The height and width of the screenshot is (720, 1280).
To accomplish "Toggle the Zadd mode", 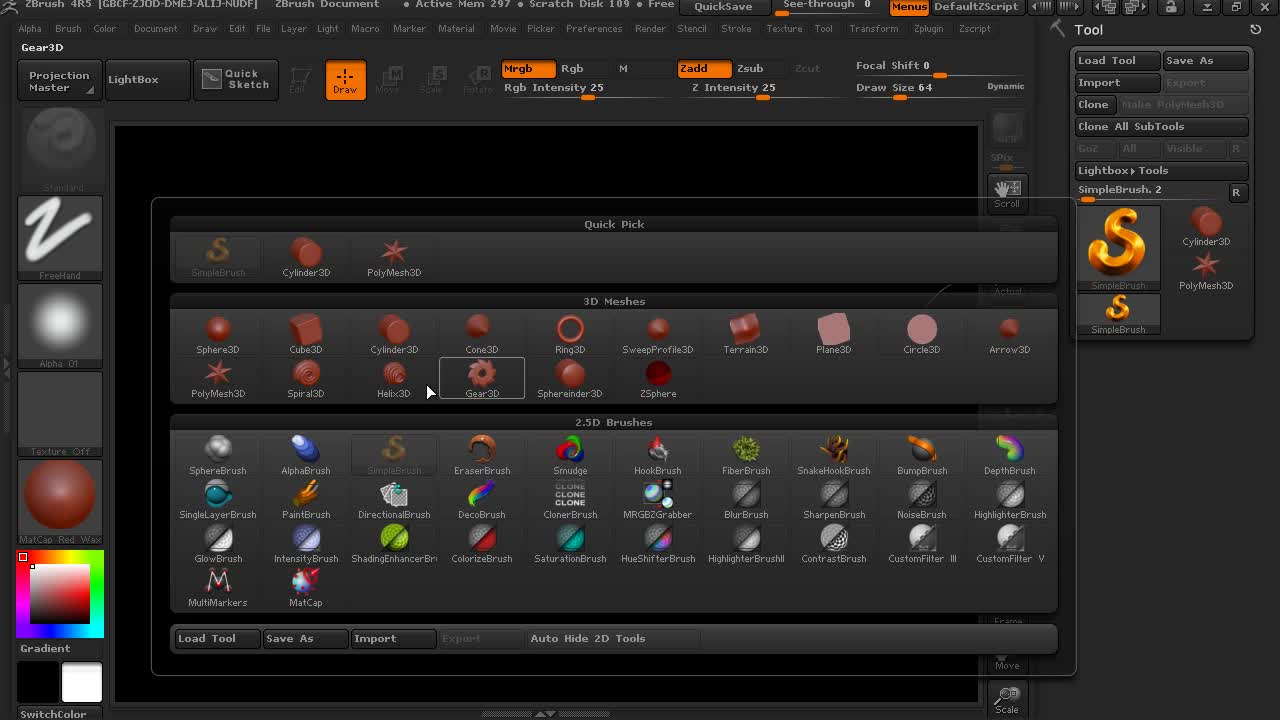I will click(x=704, y=69).
